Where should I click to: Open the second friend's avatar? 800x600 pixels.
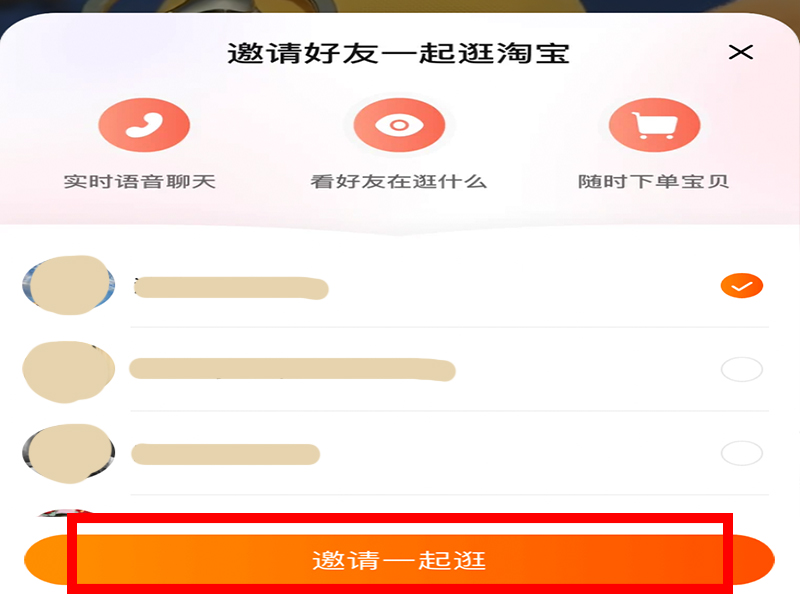click(68, 371)
